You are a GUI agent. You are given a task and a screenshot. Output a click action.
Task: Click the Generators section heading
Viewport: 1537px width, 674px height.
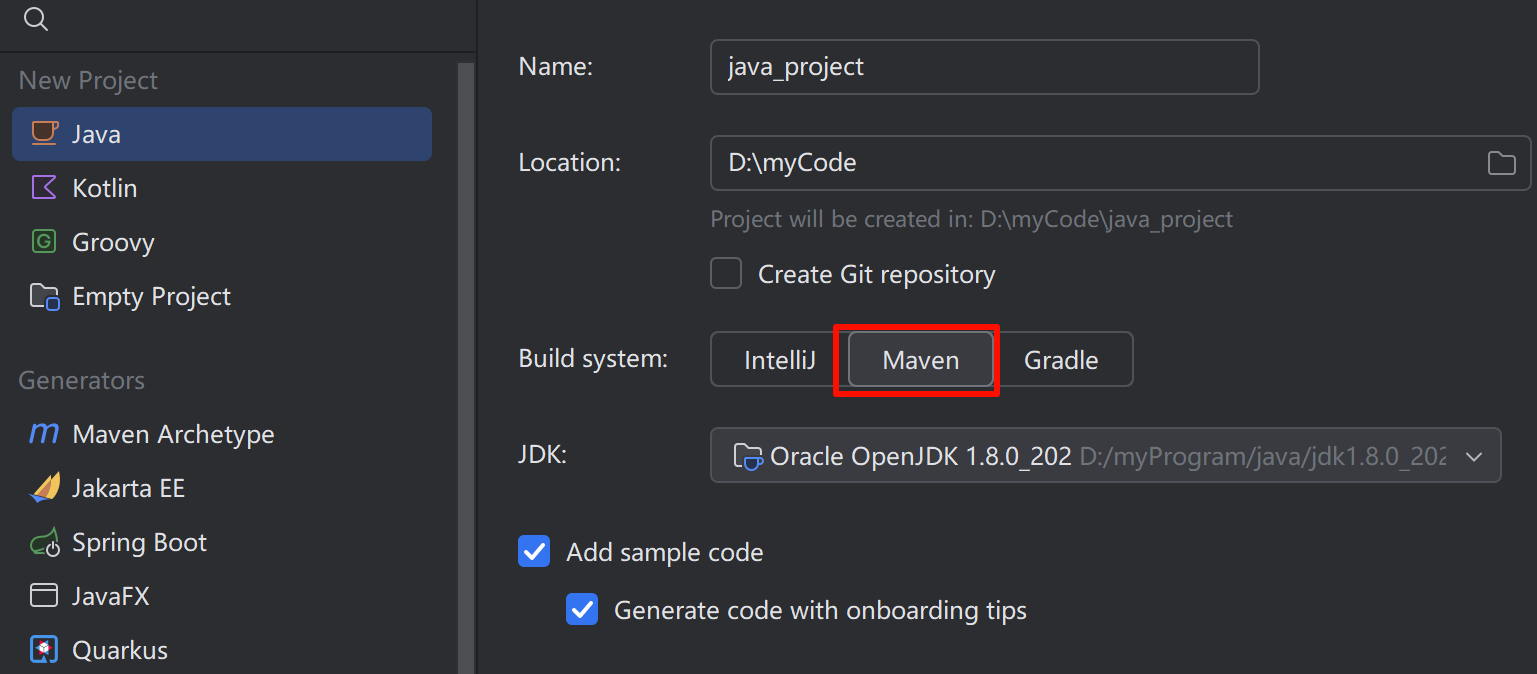click(82, 380)
